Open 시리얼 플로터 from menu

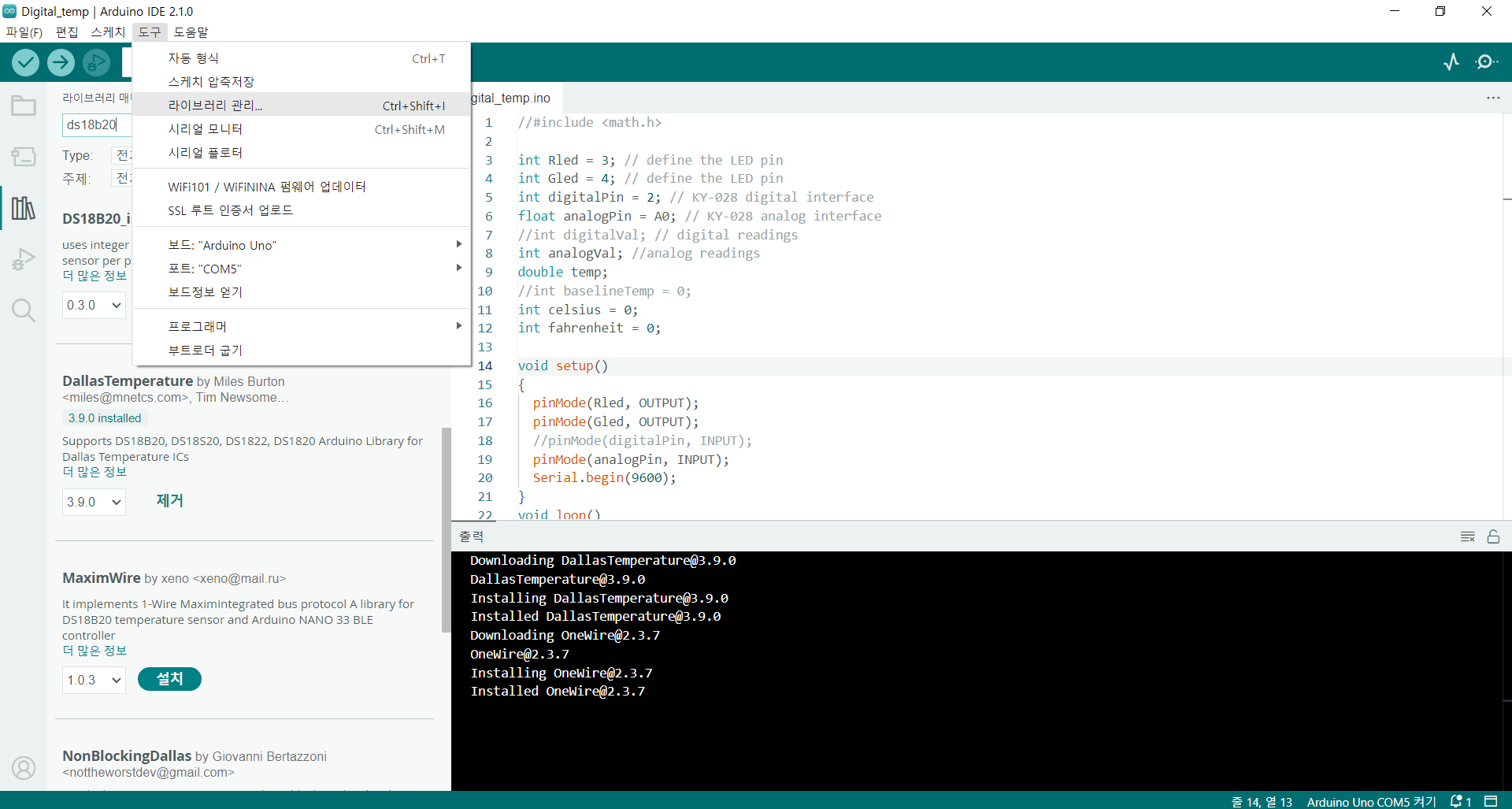(x=302, y=153)
